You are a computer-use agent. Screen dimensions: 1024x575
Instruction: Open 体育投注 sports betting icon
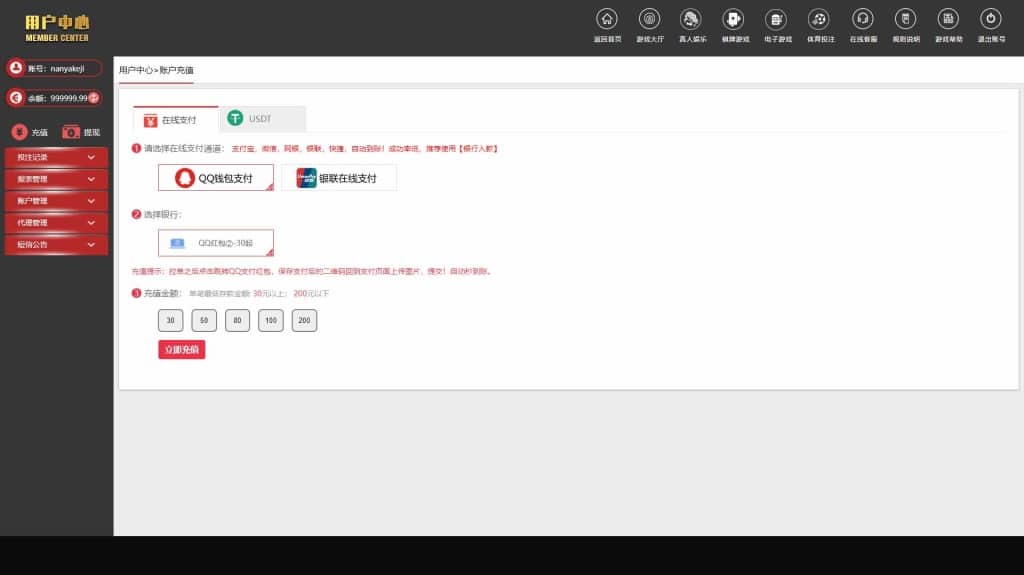[x=819, y=19]
